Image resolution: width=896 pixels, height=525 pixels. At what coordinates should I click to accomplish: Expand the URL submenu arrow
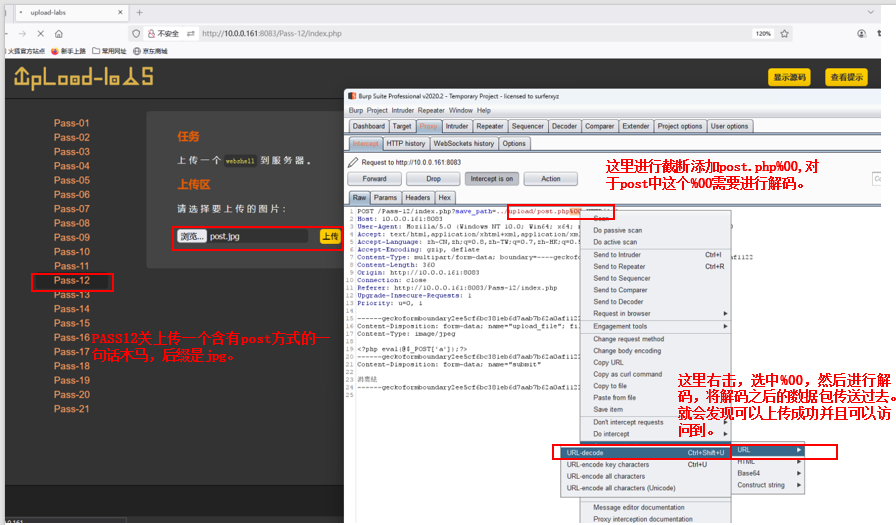point(798,450)
